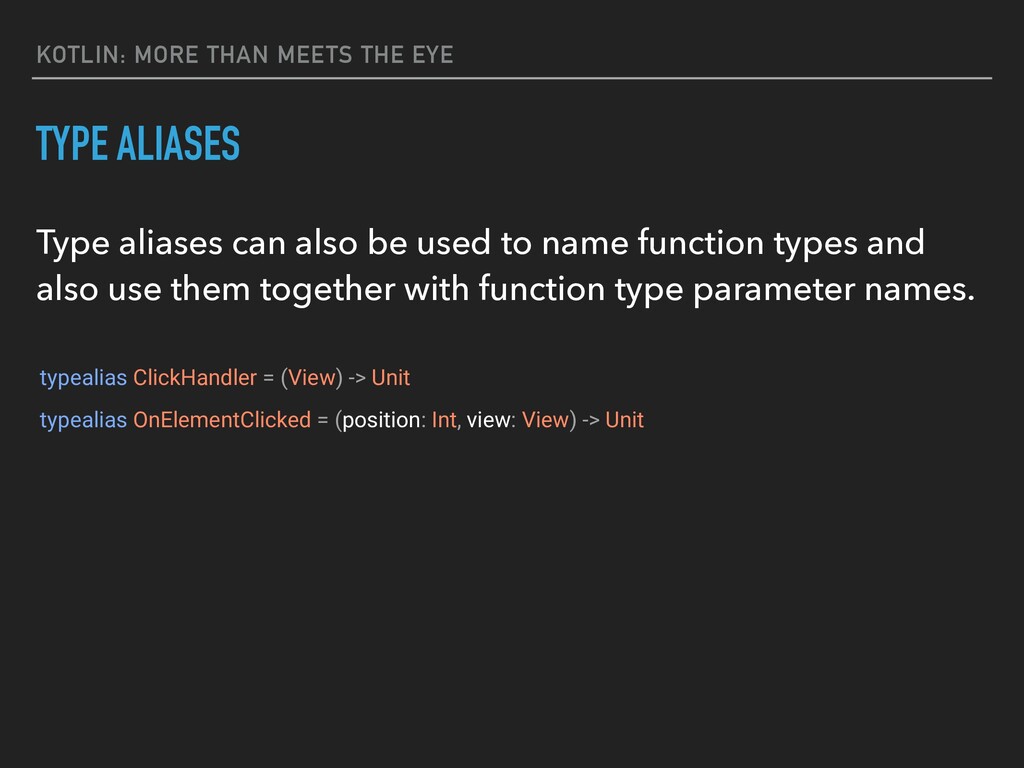
Task: Click the 'view:' parameter name
Action: (x=491, y=420)
